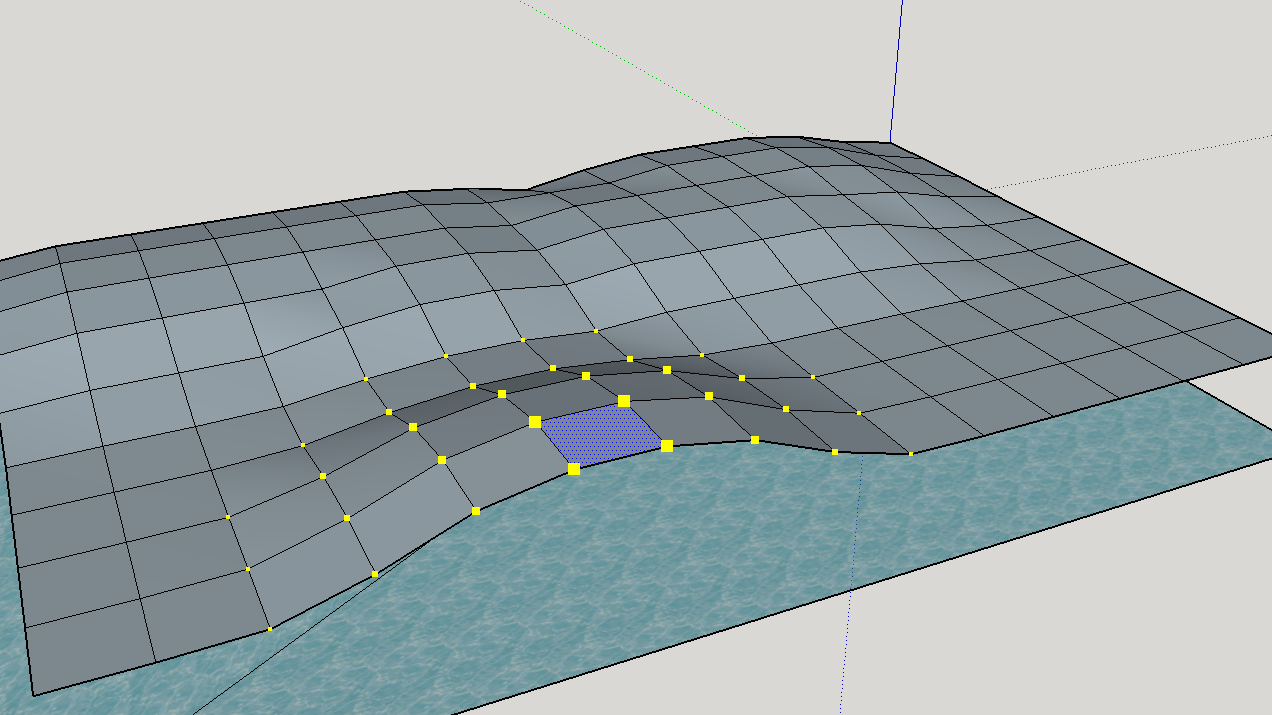Screen dimensions: 1272x715
Task: Click the near-left bottom corner of terrain mesh
Action: 34,694
